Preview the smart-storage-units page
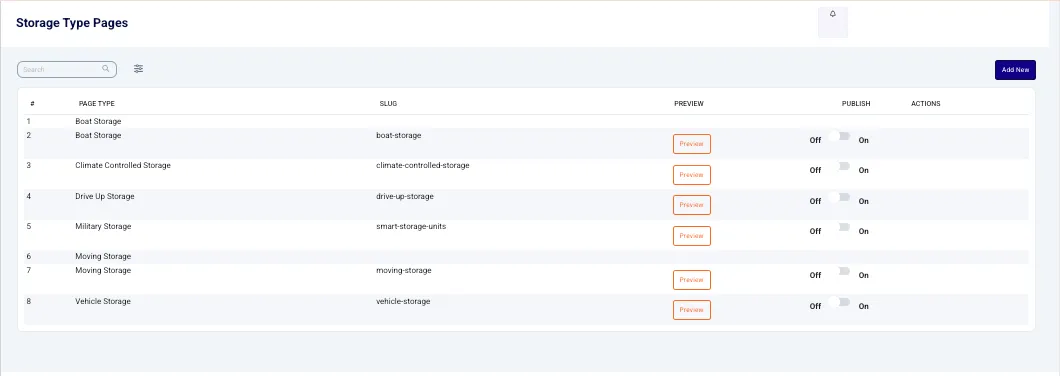 coord(692,236)
